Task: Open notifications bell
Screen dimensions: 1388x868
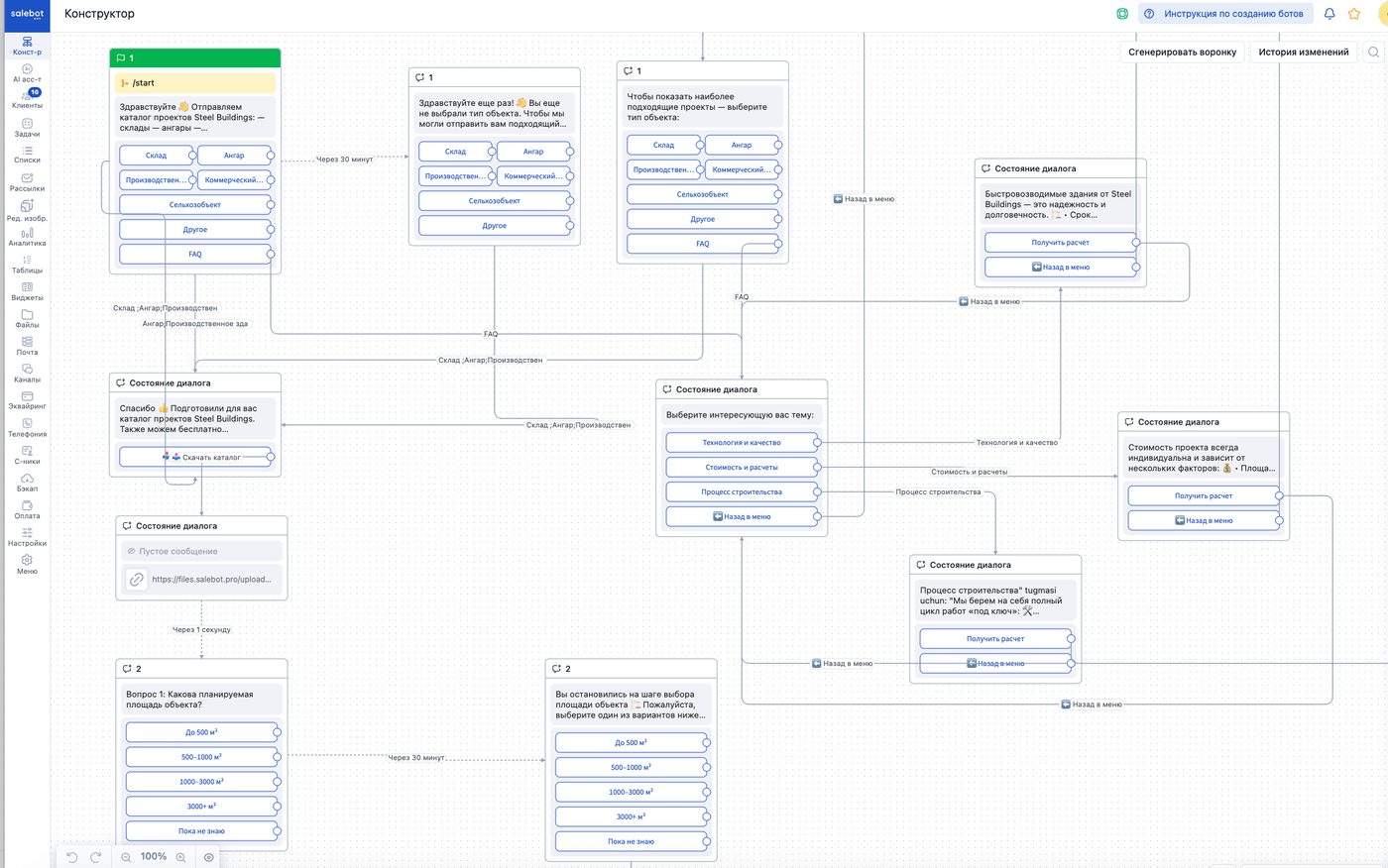Action: (1330, 14)
